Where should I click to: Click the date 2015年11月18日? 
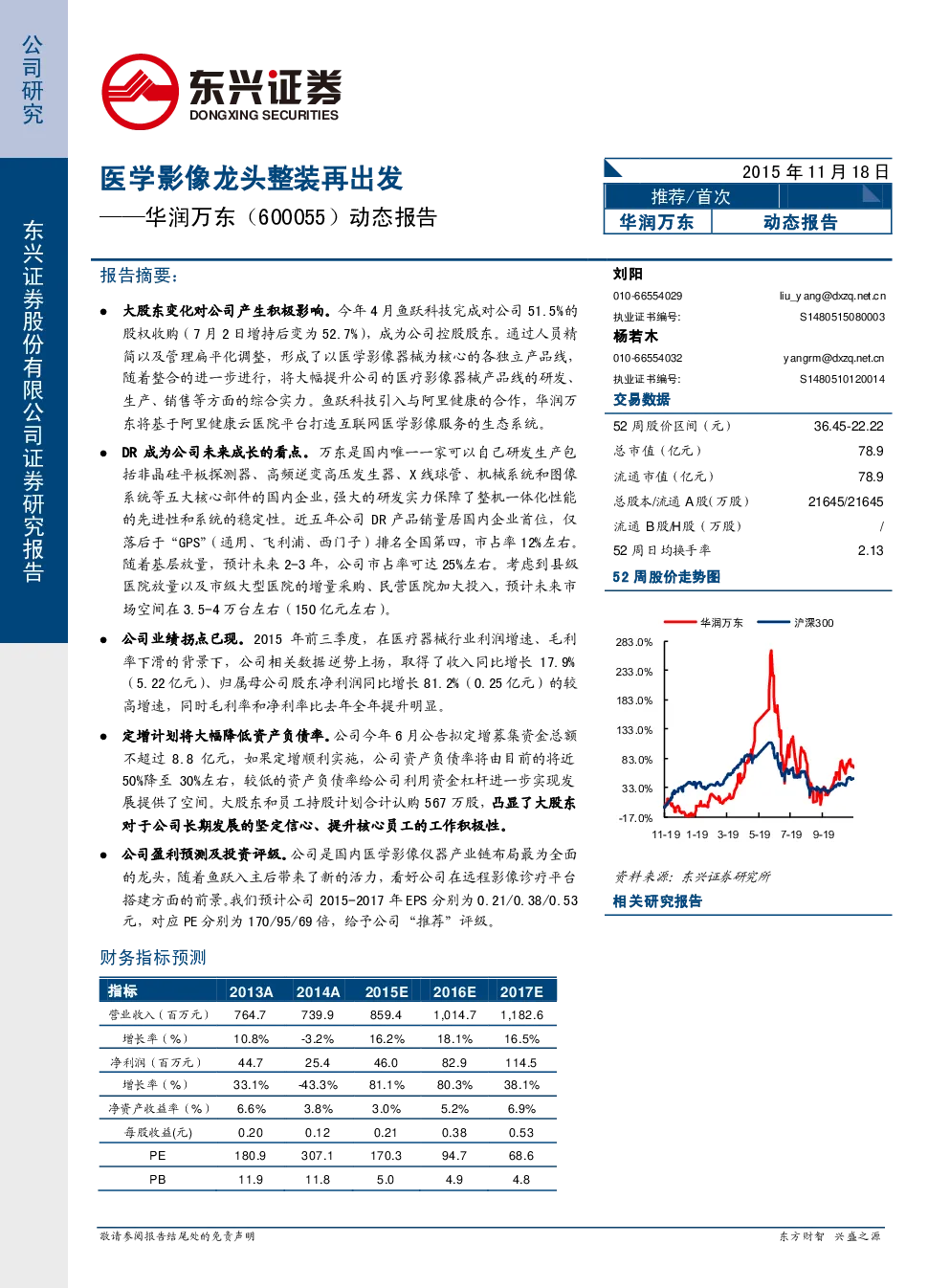tap(816, 172)
